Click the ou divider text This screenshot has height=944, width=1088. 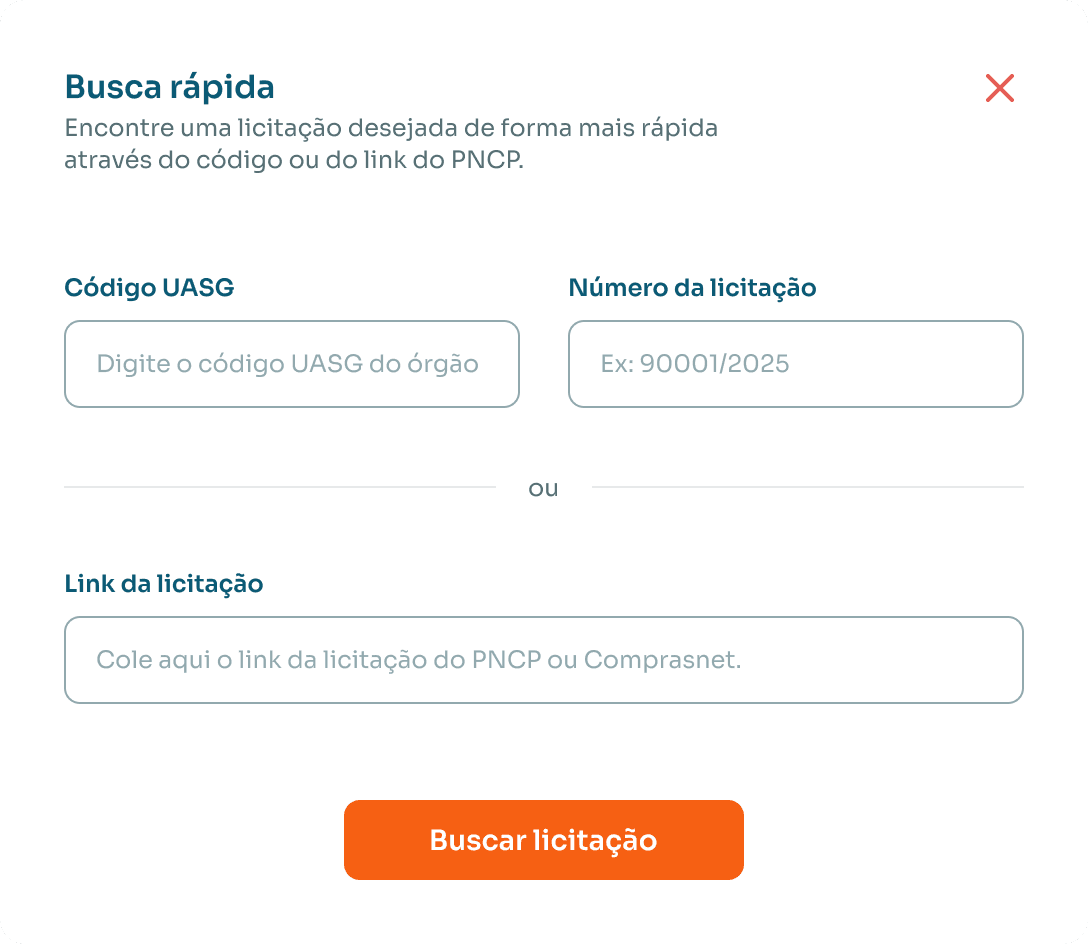(543, 489)
